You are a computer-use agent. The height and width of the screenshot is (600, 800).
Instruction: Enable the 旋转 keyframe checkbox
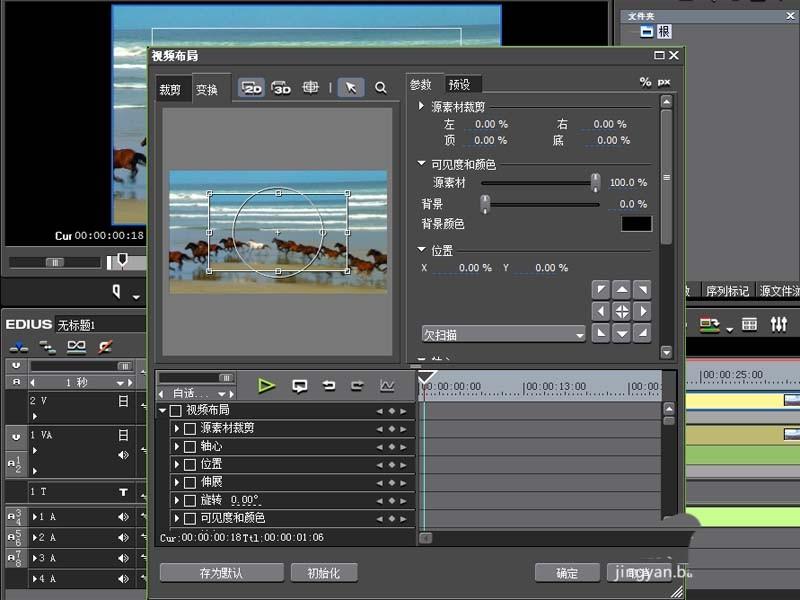[x=190, y=500]
